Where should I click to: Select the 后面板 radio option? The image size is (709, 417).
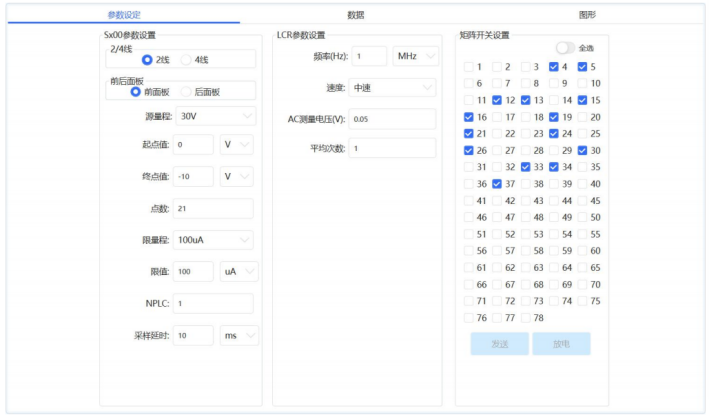click(x=187, y=92)
